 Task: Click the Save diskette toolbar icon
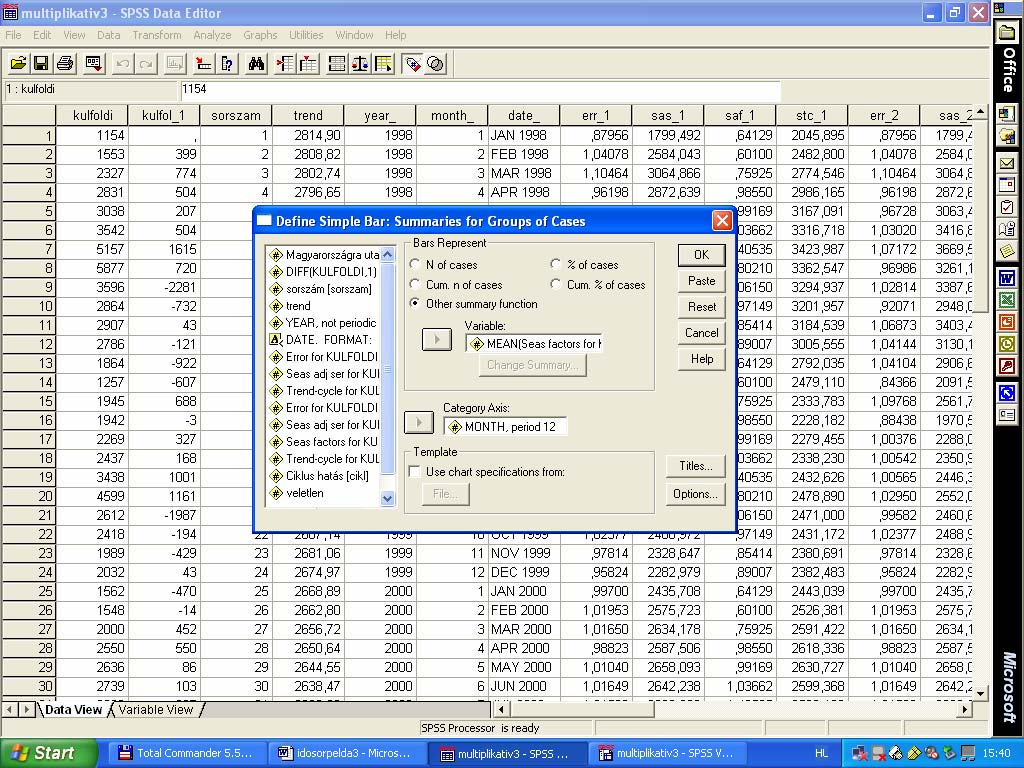tap(40, 63)
